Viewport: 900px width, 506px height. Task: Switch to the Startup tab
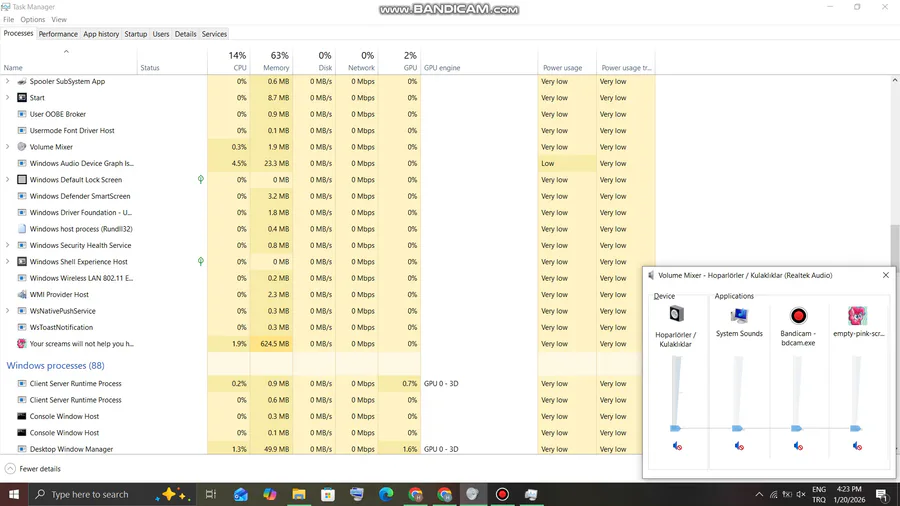(x=135, y=34)
